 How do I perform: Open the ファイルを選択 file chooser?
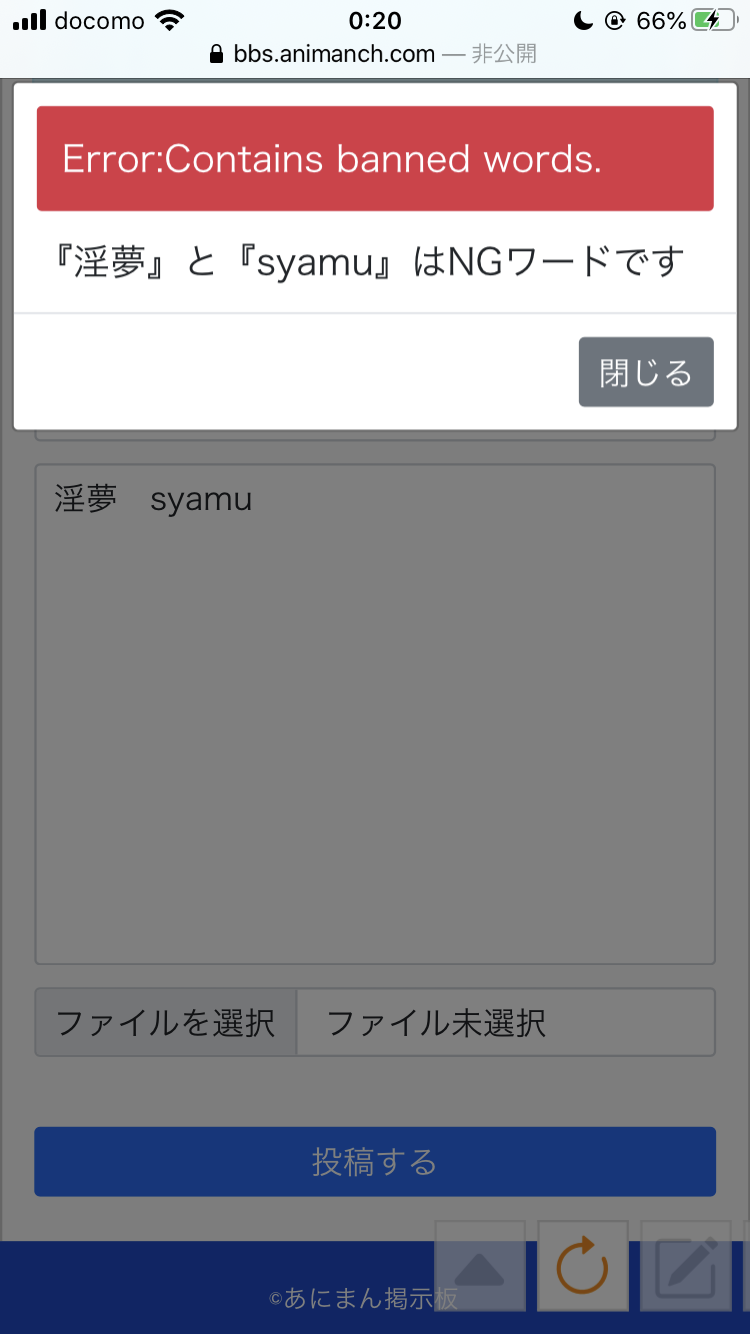point(166,1023)
